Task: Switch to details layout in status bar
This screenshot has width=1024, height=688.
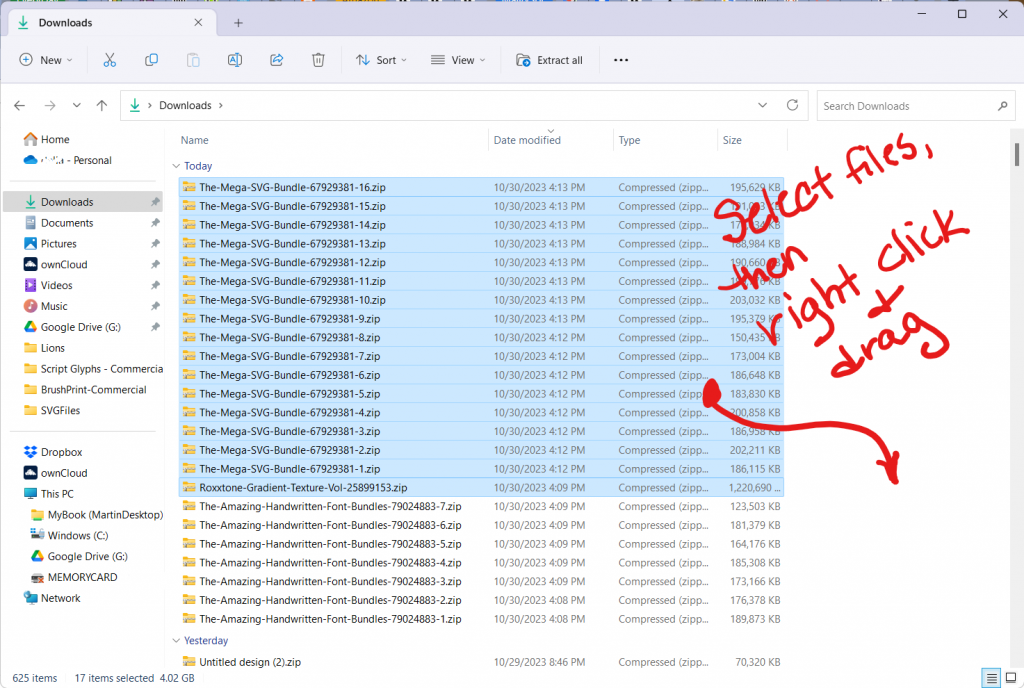Action: 991,678
